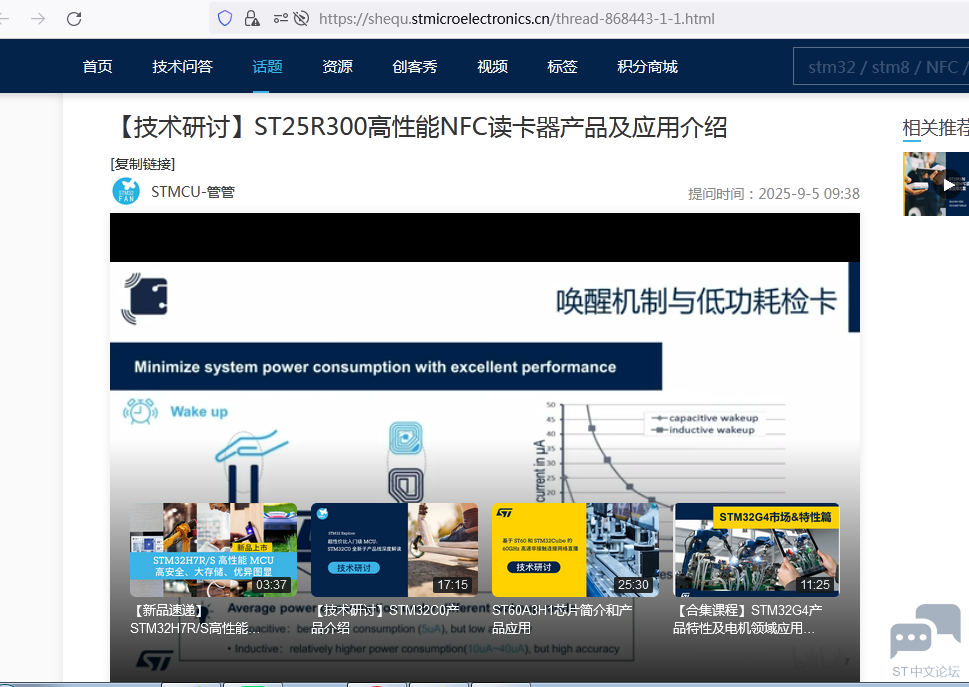
Task: Click the play icon on 相关推荐 video
Action: (x=947, y=184)
